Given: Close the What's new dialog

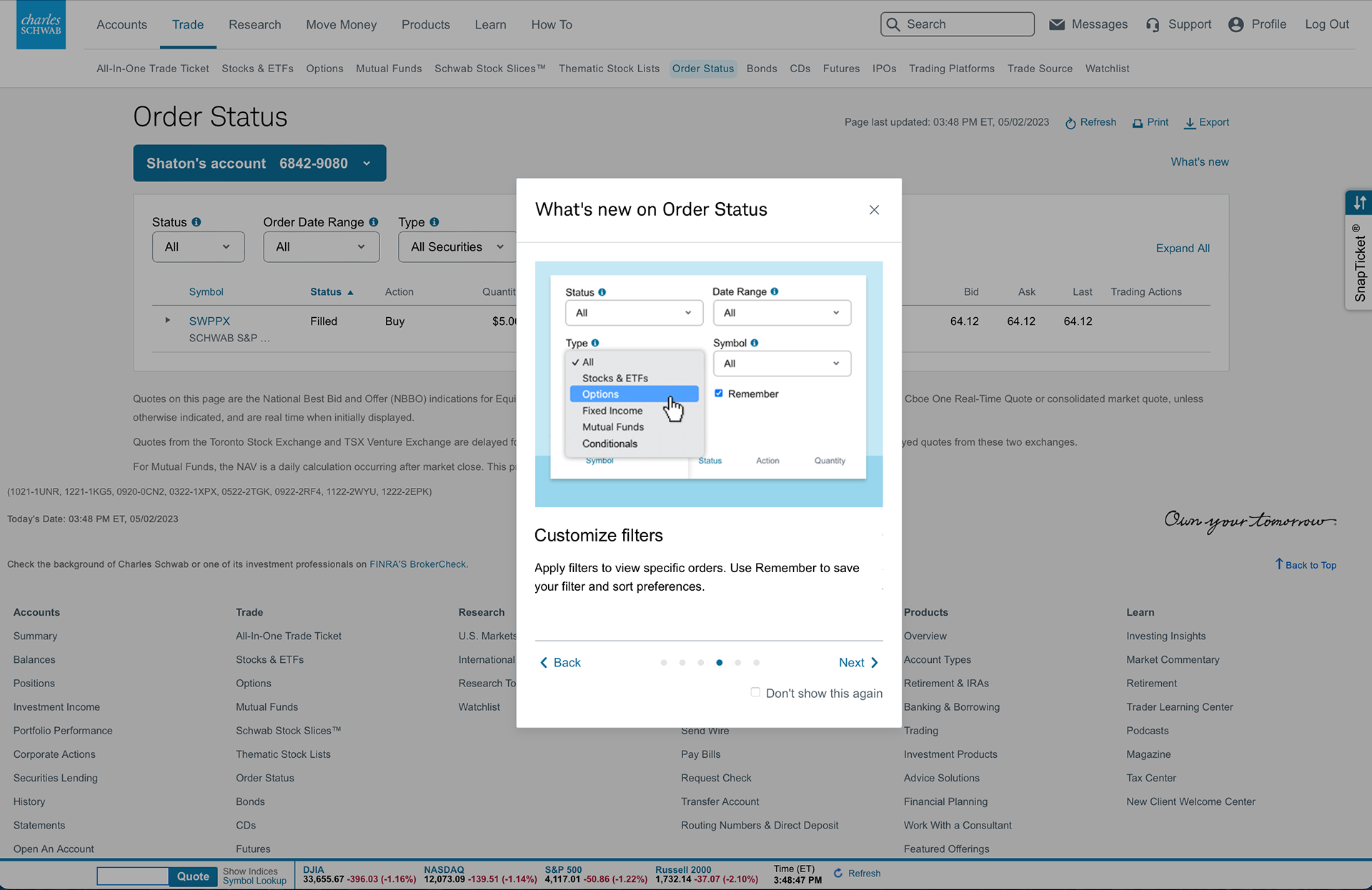Looking at the screenshot, I should click(x=874, y=210).
